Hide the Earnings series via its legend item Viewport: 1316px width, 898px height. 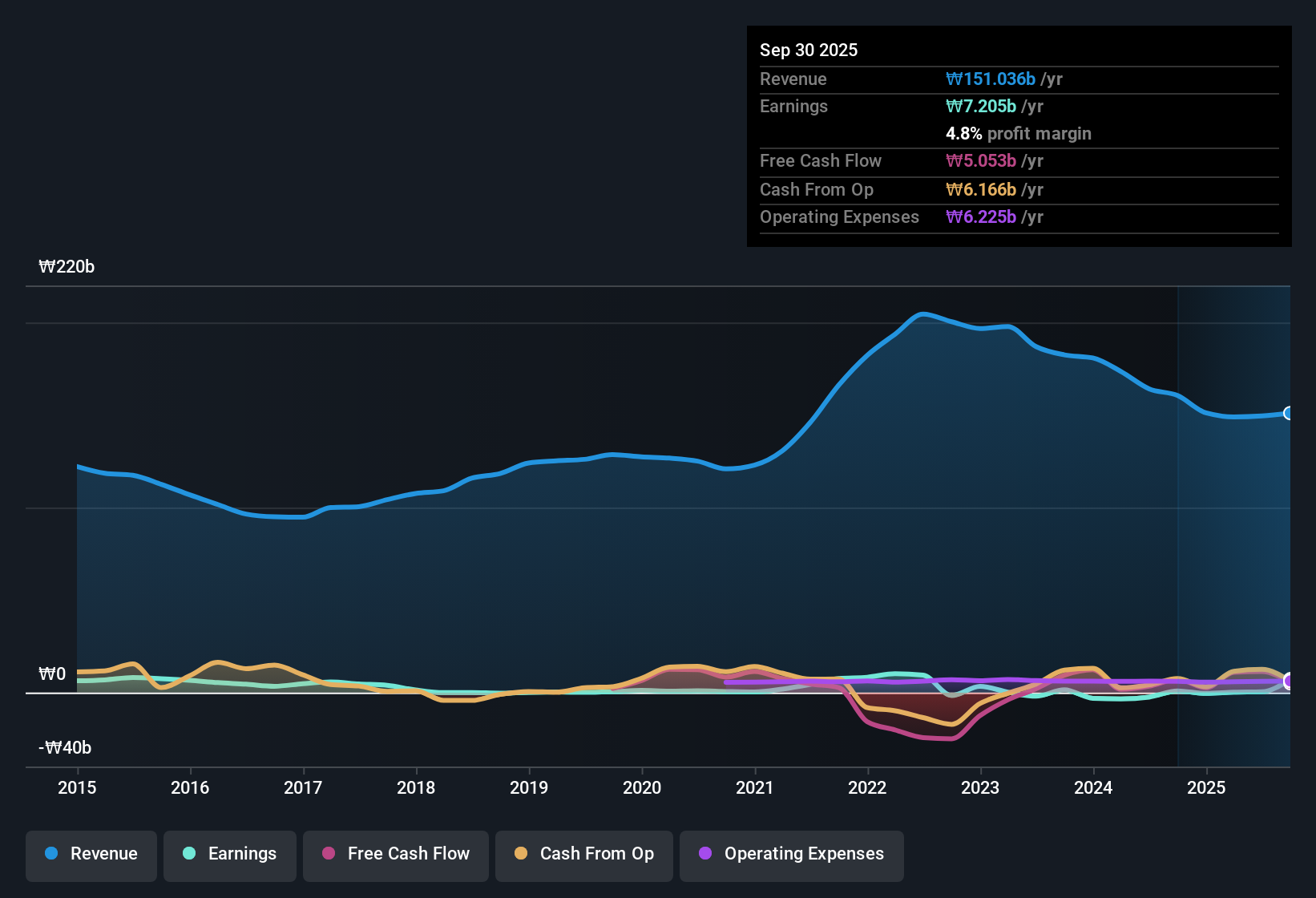(x=229, y=855)
